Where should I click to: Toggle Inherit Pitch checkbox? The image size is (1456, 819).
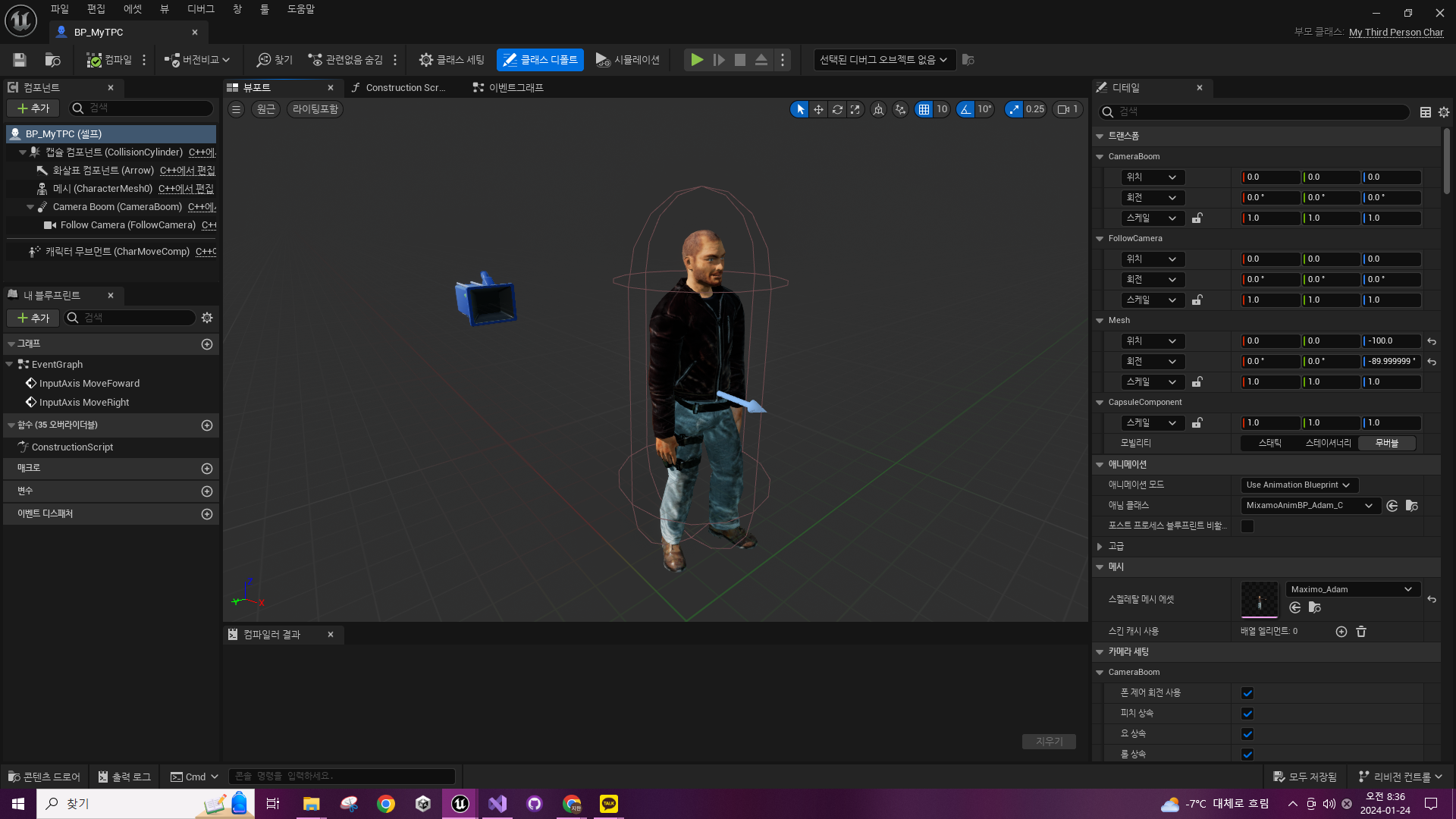pyautogui.click(x=1247, y=714)
